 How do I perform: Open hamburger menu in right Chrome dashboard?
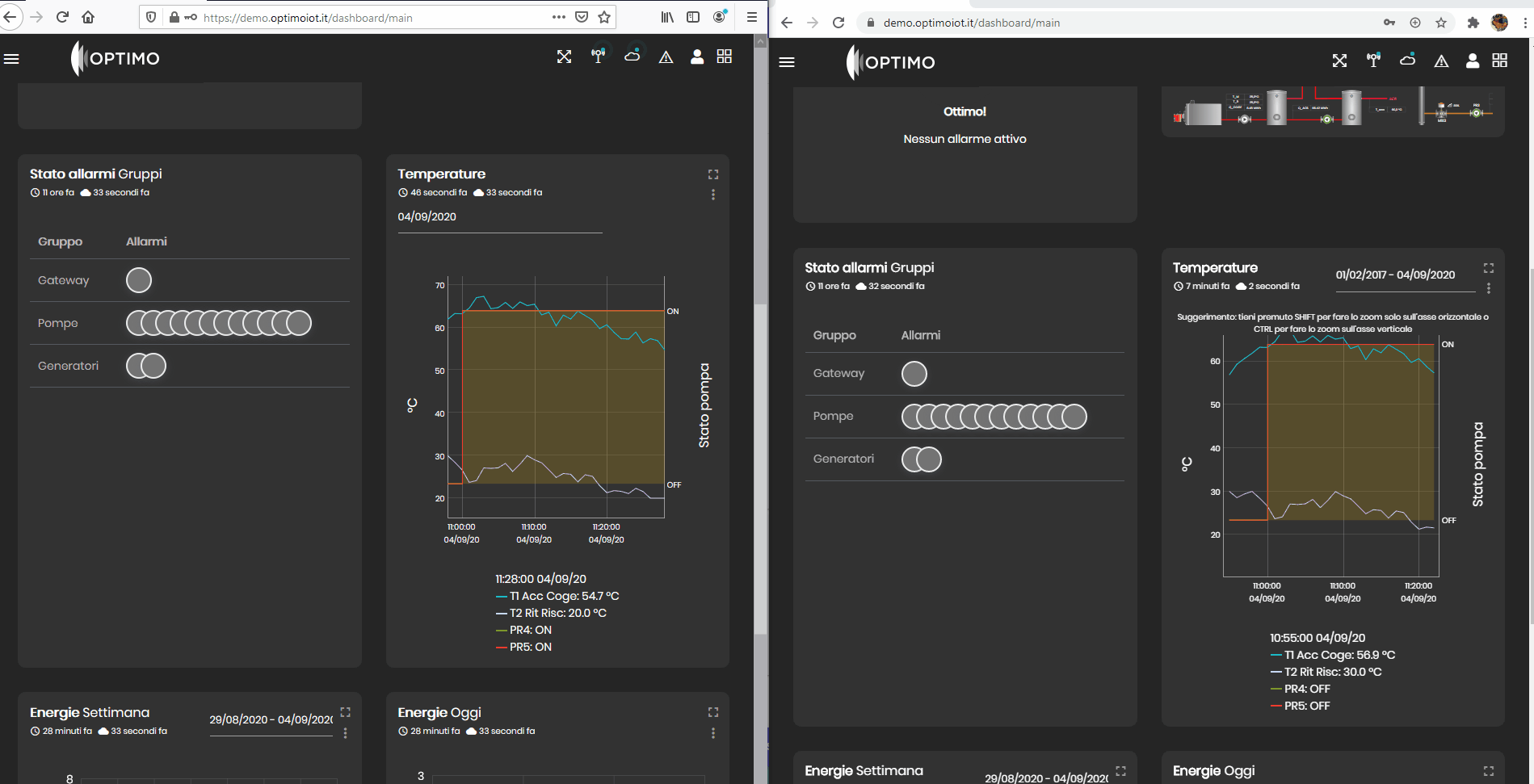pyautogui.click(x=787, y=62)
